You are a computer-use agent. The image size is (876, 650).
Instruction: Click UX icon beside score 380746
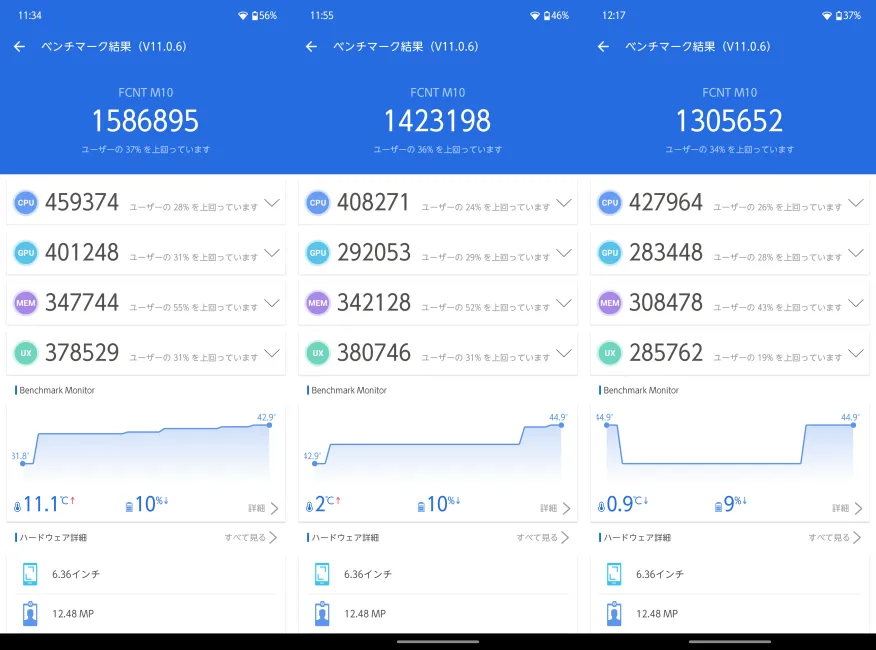[318, 353]
